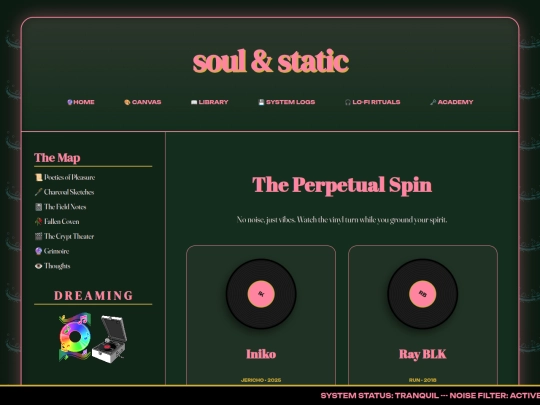The height and width of the screenshot is (405, 540).
Task: Click the system status ticker bar
Action: (x=270, y=395)
